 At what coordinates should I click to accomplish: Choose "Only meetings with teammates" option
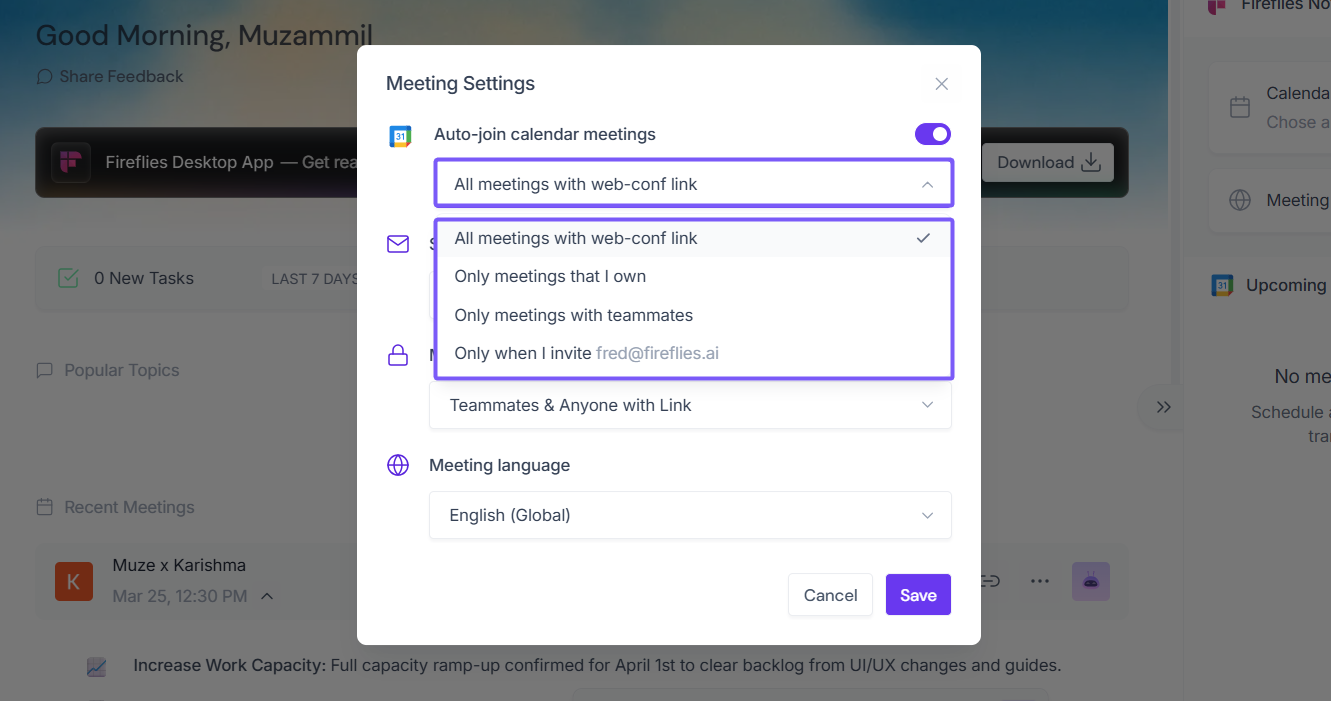(x=573, y=315)
